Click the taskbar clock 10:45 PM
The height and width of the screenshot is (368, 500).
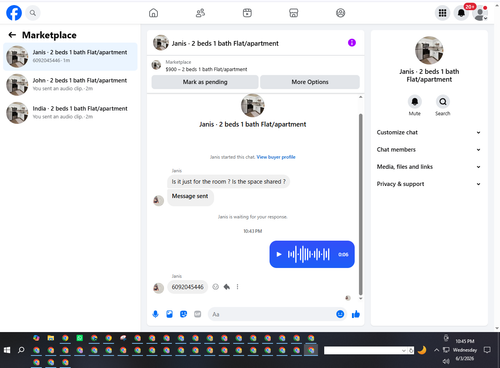pos(465,341)
